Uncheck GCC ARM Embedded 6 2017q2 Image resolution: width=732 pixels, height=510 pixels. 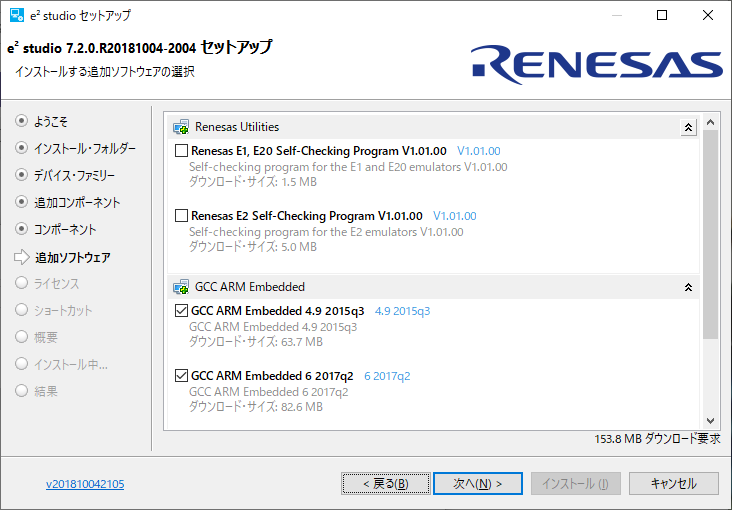pos(181,375)
